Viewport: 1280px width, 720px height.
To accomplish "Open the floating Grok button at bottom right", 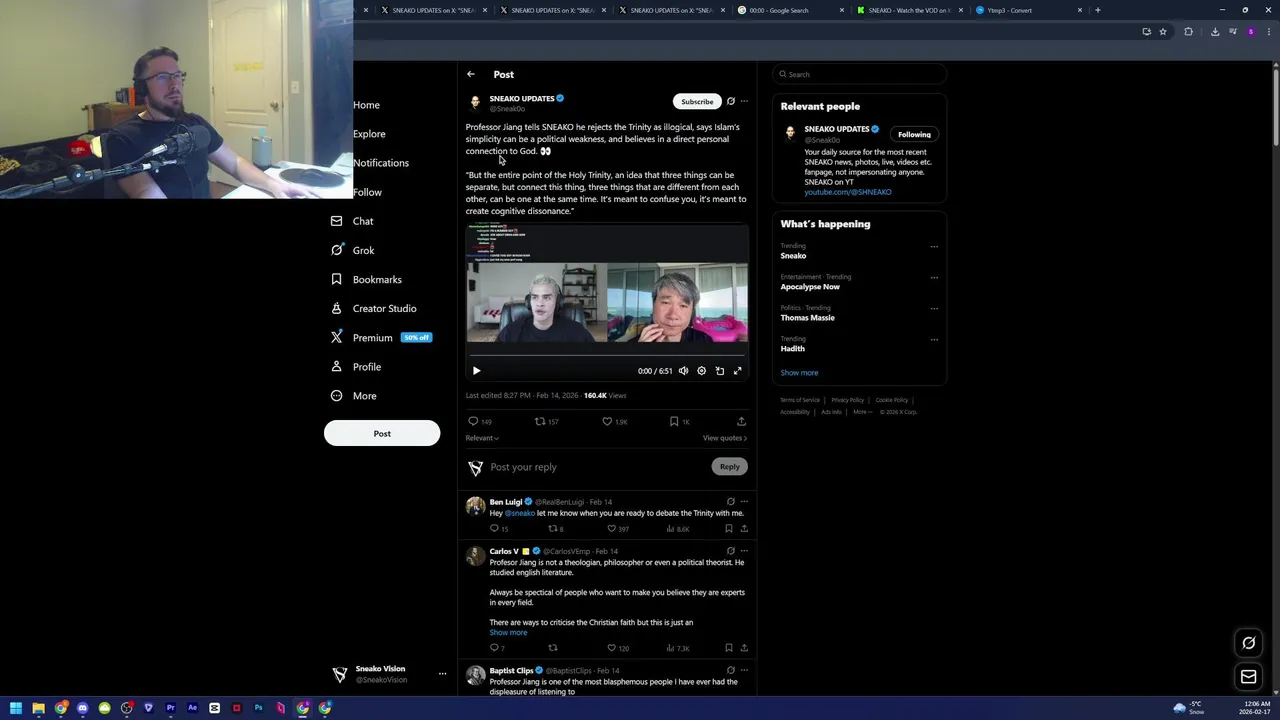I will (1248, 643).
